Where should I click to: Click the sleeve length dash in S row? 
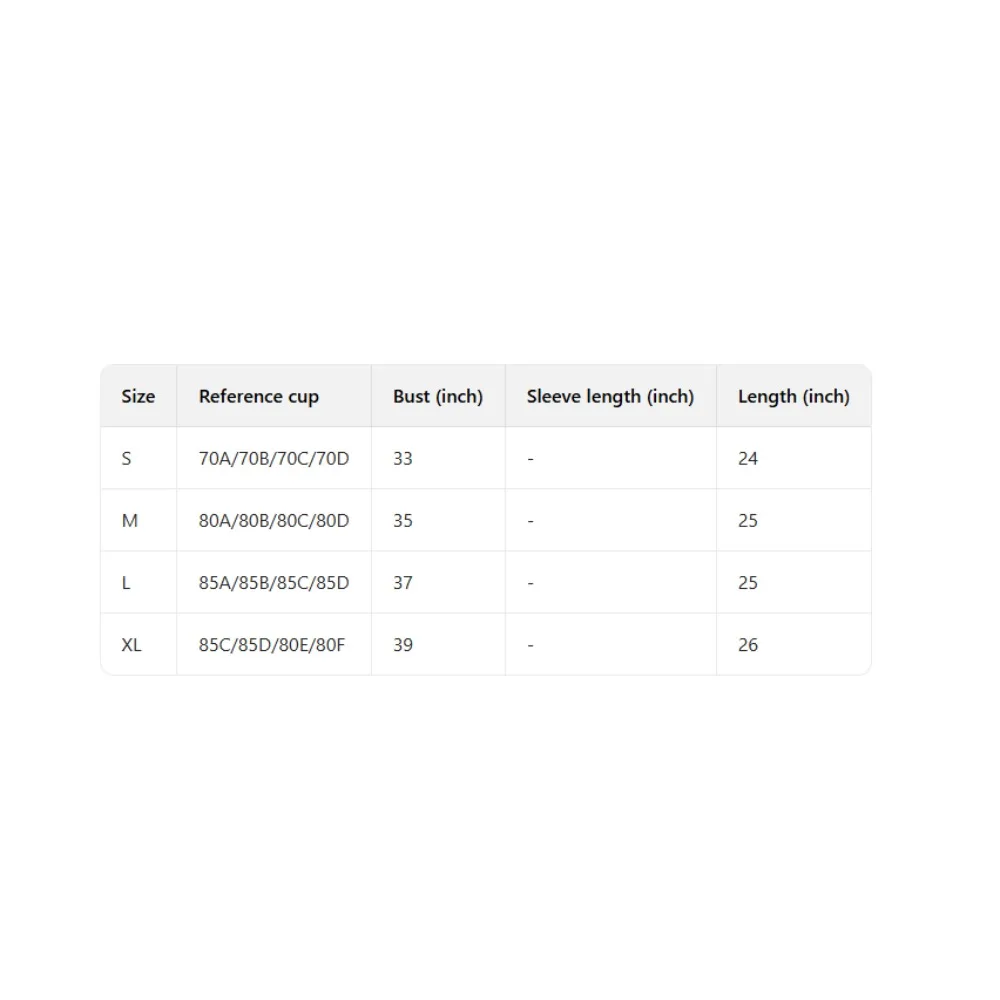[x=530, y=459]
